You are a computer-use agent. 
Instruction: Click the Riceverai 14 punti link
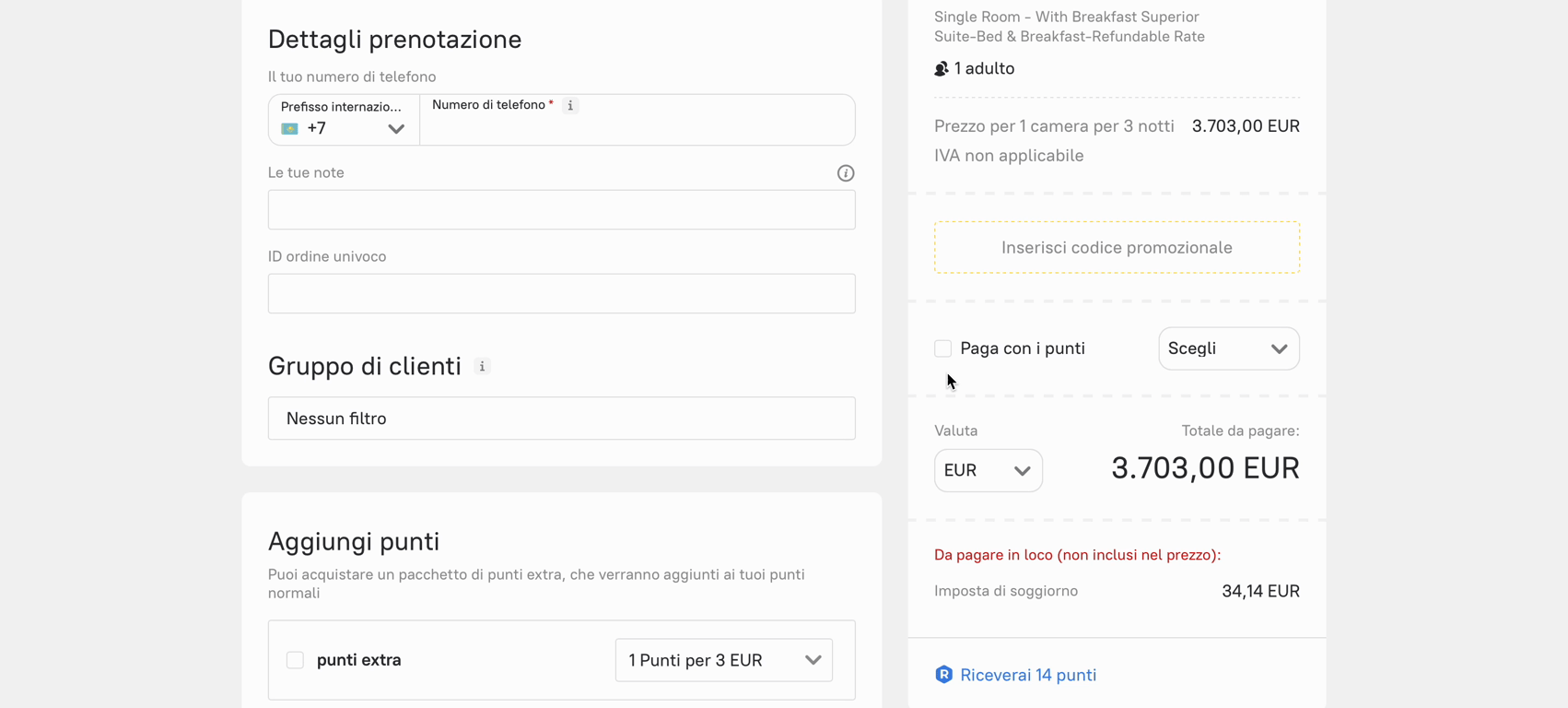[1028, 675]
